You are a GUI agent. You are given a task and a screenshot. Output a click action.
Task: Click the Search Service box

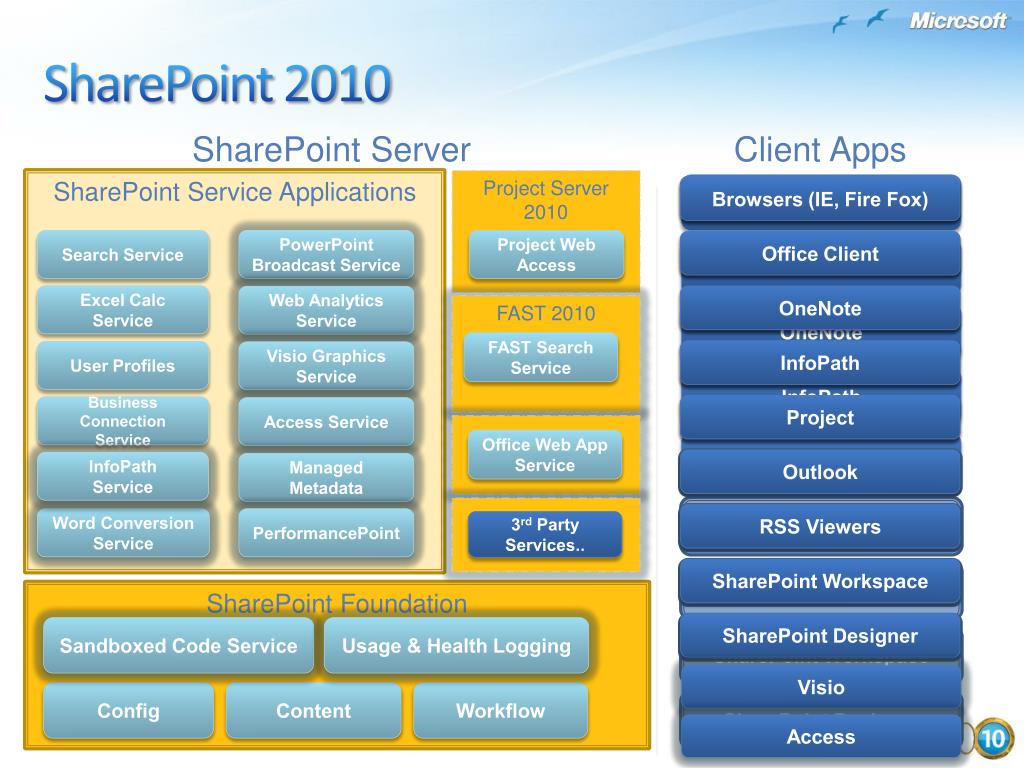pos(123,255)
